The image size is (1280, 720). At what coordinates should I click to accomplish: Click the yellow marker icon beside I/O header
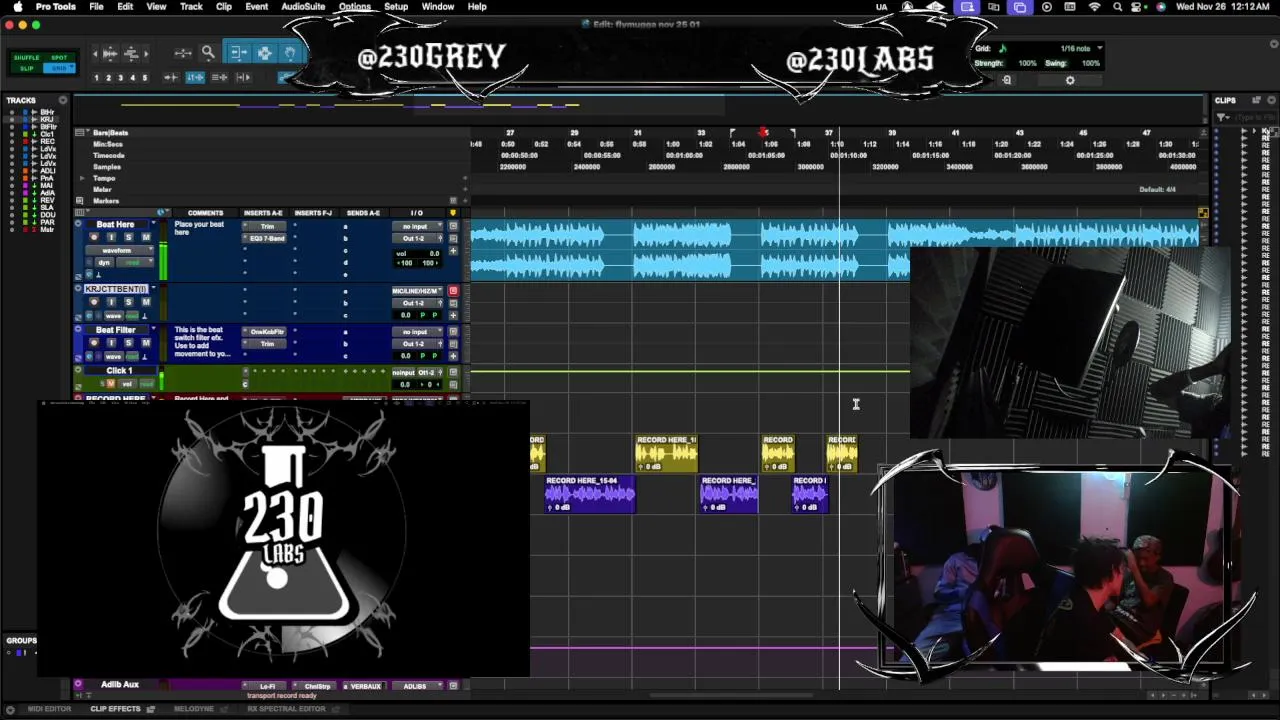pos(452,213)
